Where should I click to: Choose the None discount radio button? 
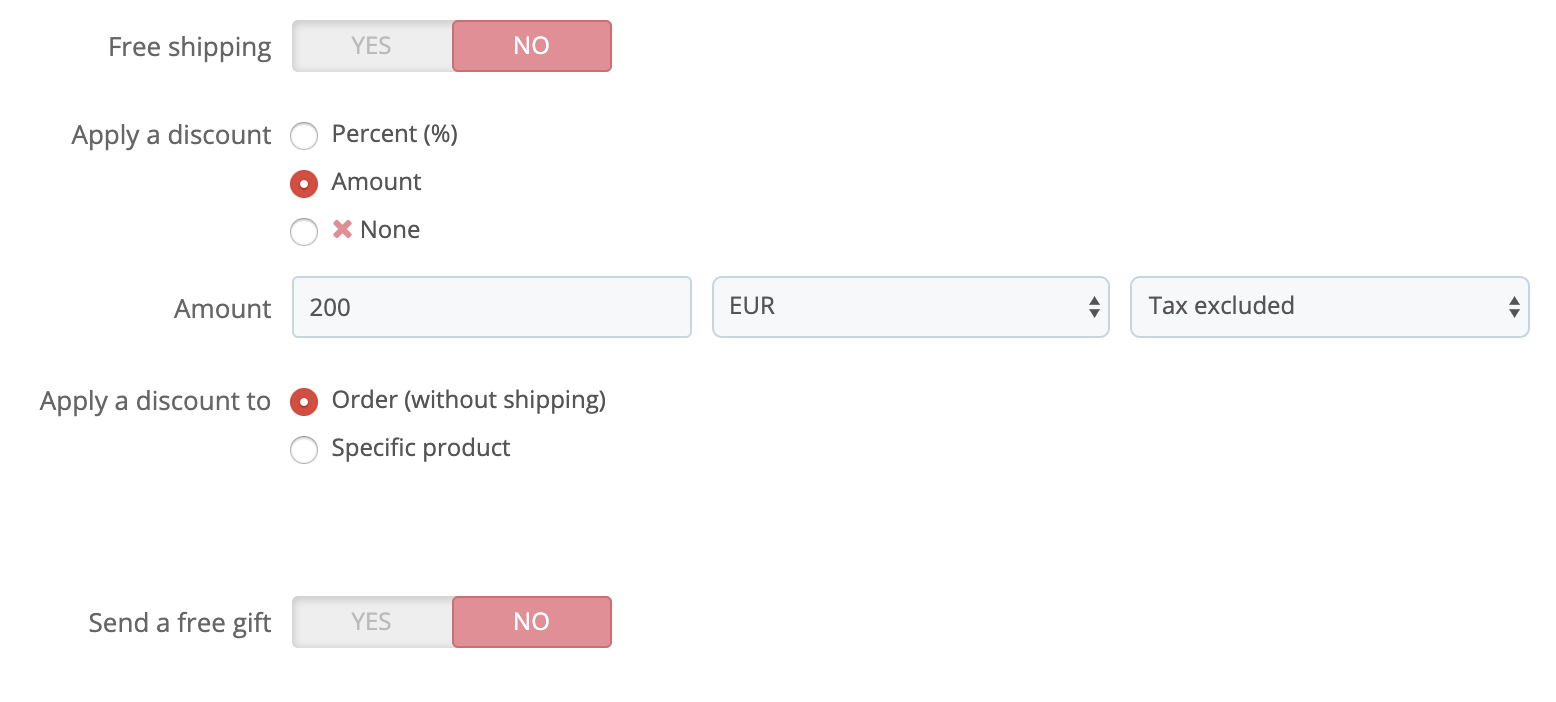tap(304, 232)
